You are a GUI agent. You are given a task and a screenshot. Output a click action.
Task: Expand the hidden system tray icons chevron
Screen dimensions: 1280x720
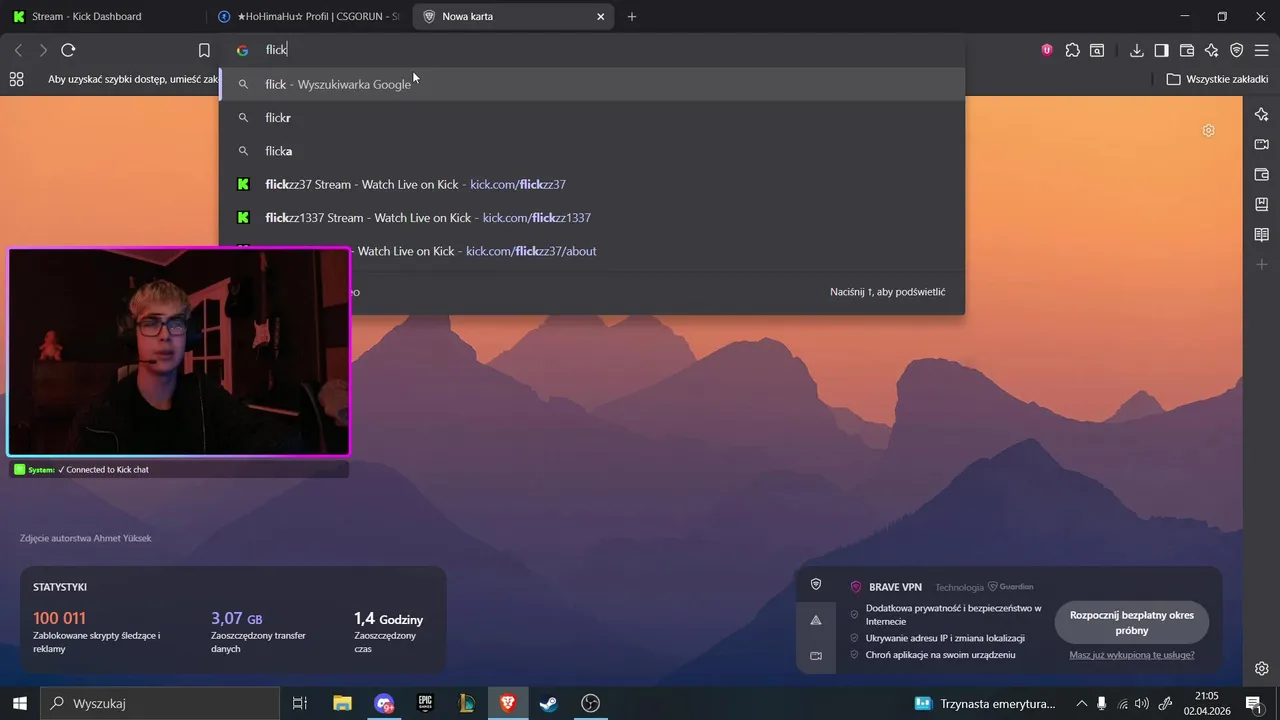click(x=1080, y=703)
